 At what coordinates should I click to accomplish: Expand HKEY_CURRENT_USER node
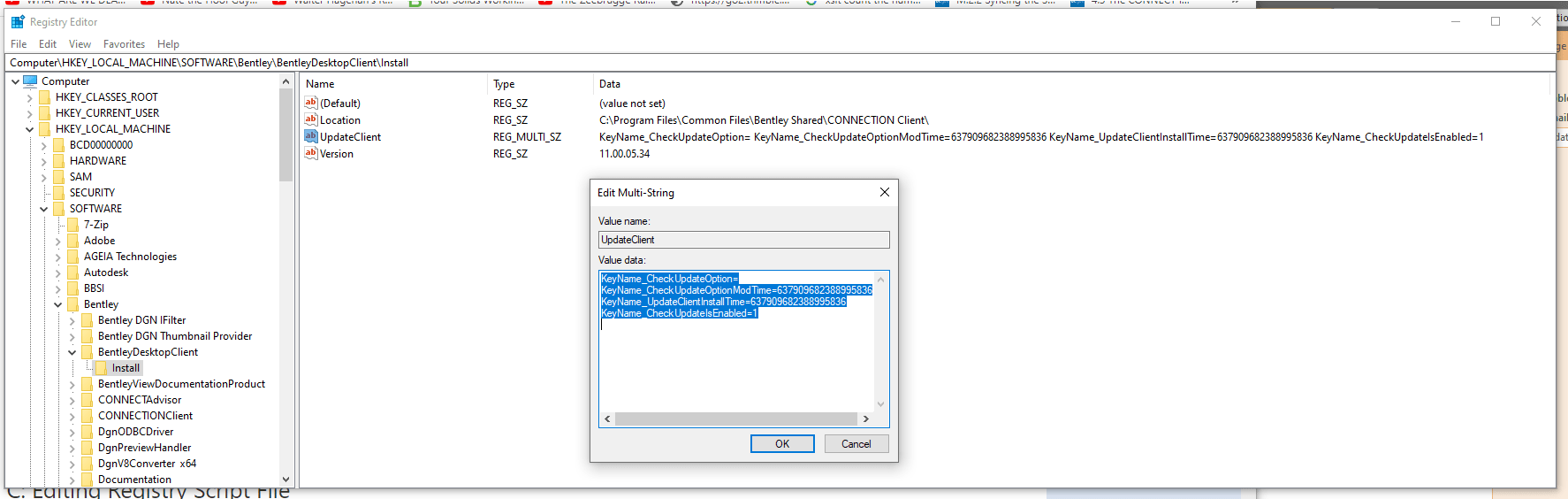click(29, 113)
